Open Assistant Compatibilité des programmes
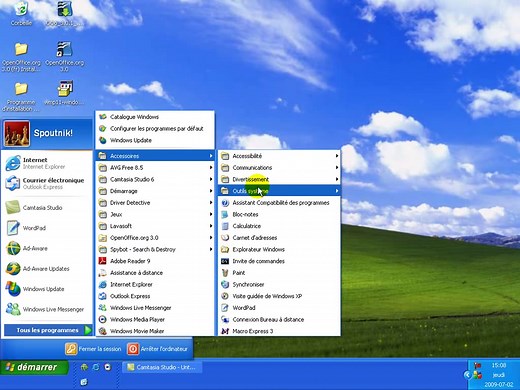Screen dimensions: 520x390 tap(279, 203)
